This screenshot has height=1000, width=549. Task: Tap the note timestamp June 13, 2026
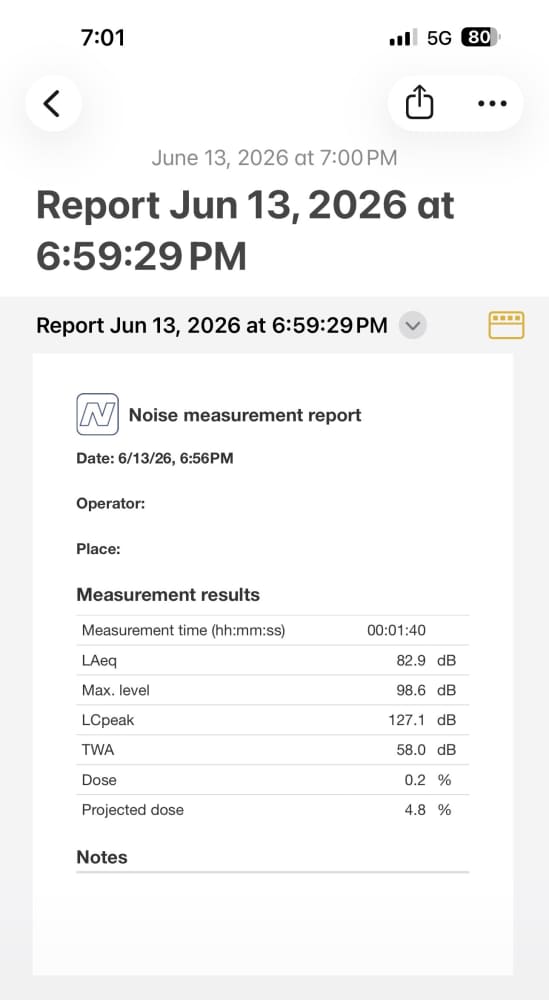tap(274, 158)
